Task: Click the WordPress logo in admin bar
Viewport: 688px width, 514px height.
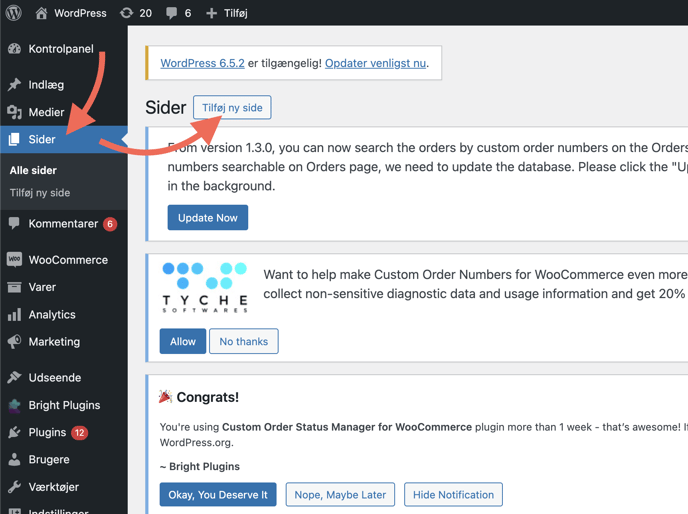Action: [14, 13]
